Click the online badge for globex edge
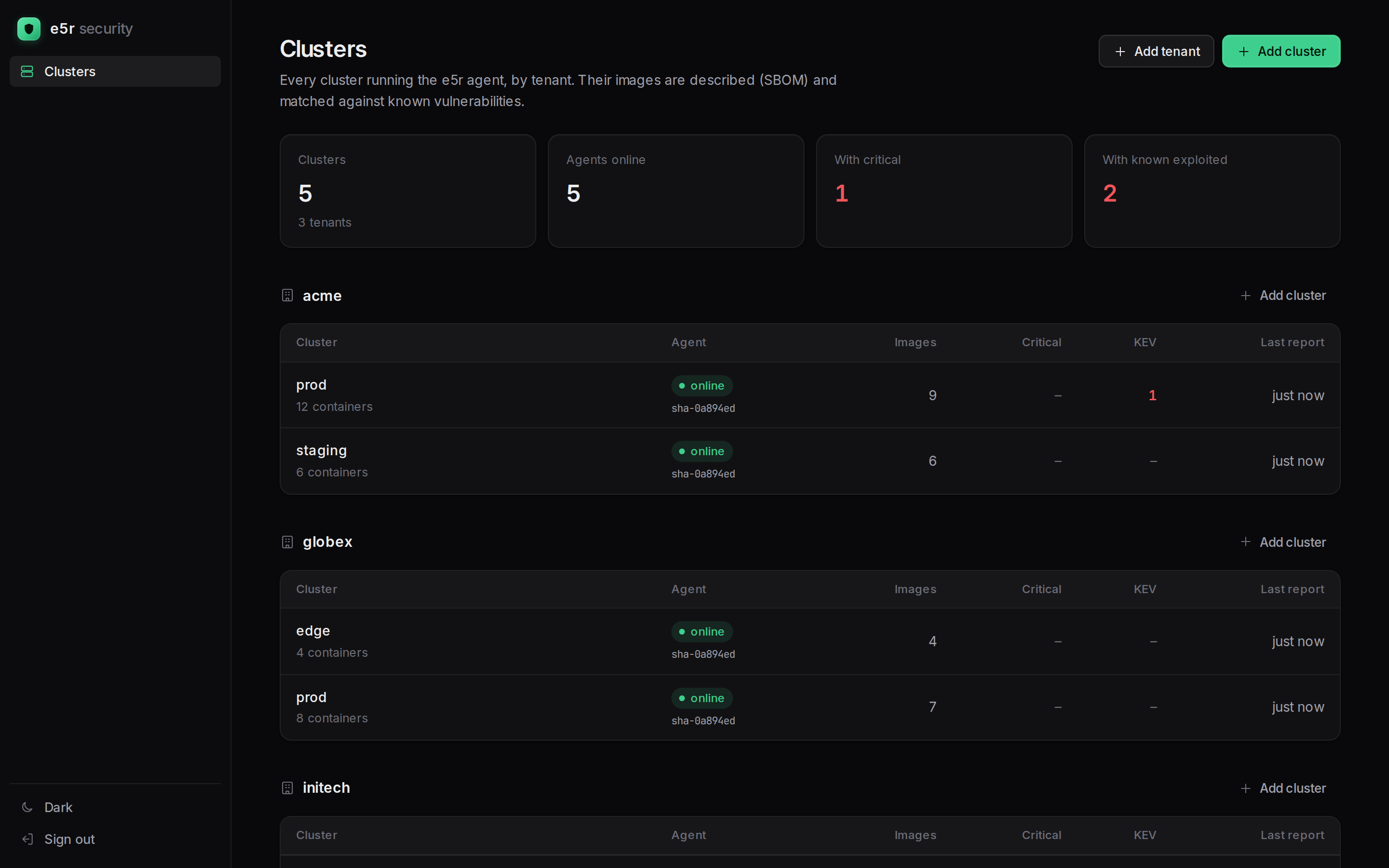 [x=702, y=632]
